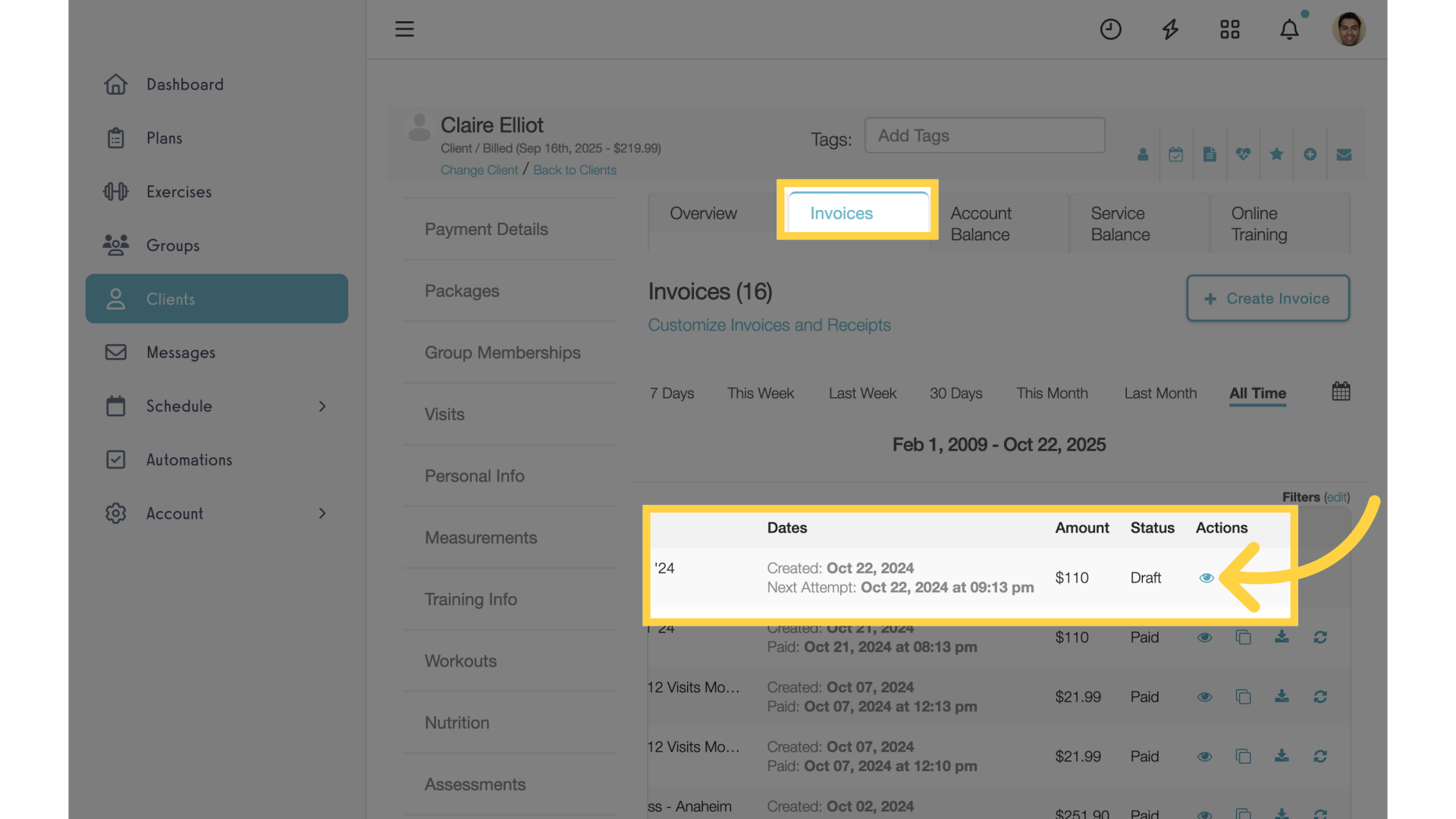Open Visits section
This screenshot has width=1456, height=819.
(x=510, y=414)
